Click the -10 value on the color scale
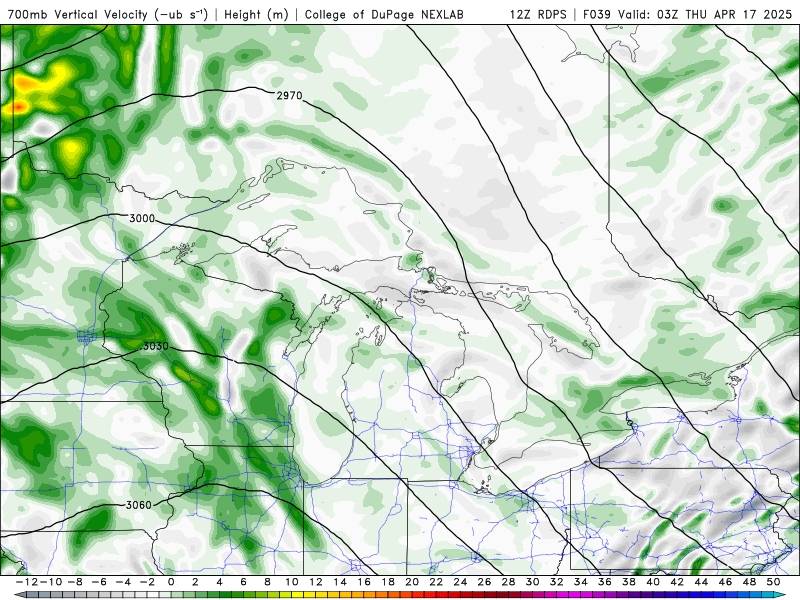 click(51, 582)
